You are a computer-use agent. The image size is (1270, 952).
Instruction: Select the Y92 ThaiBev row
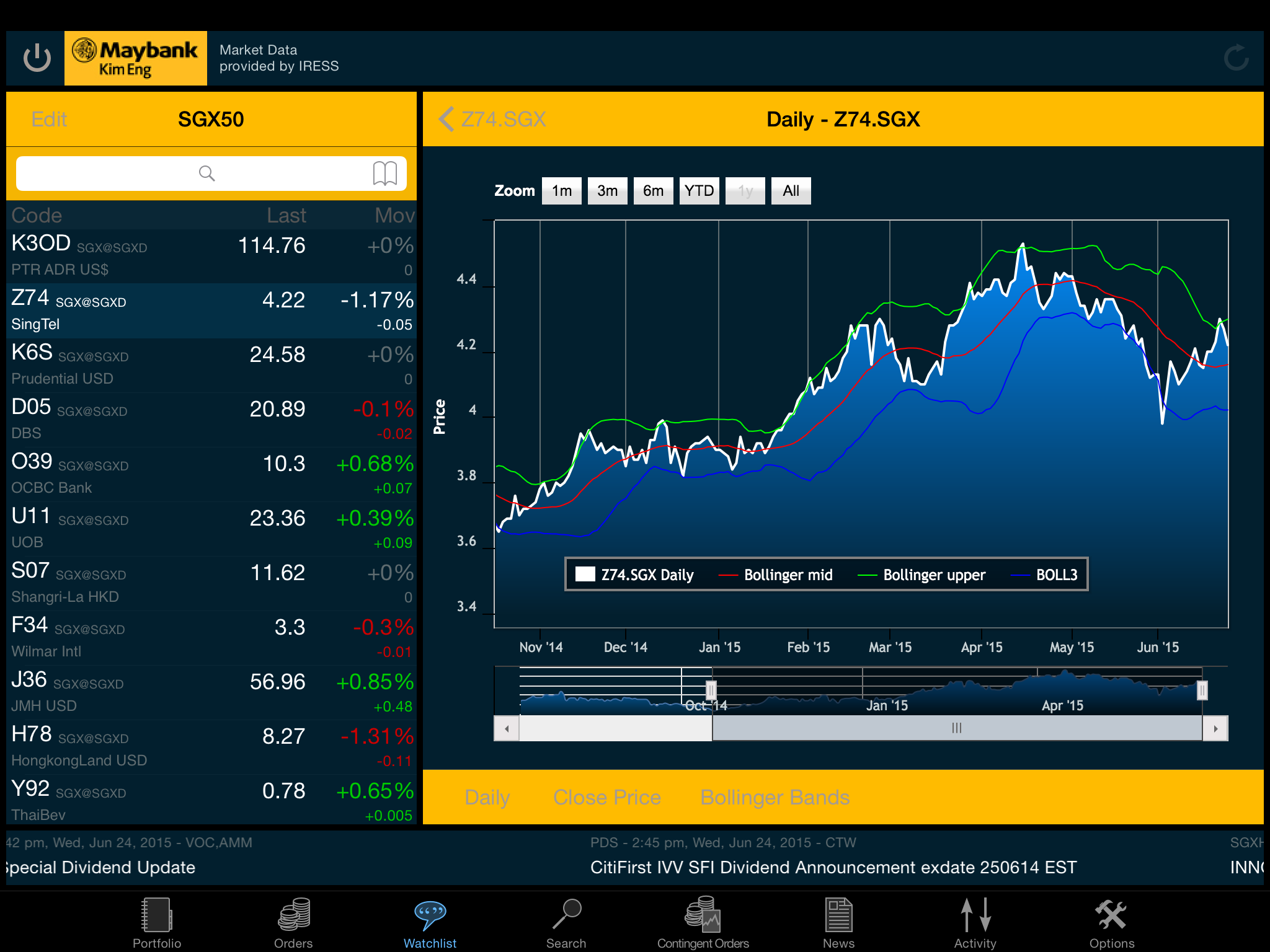pyautogui.click(x=211, y=801)
